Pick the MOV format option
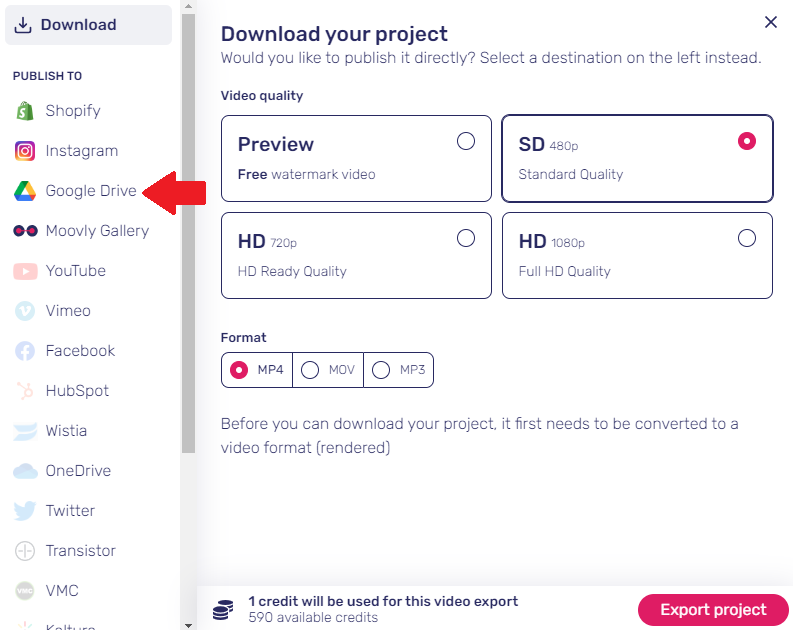The height and width of the screenshot is (630, 793). click(328, 370)
